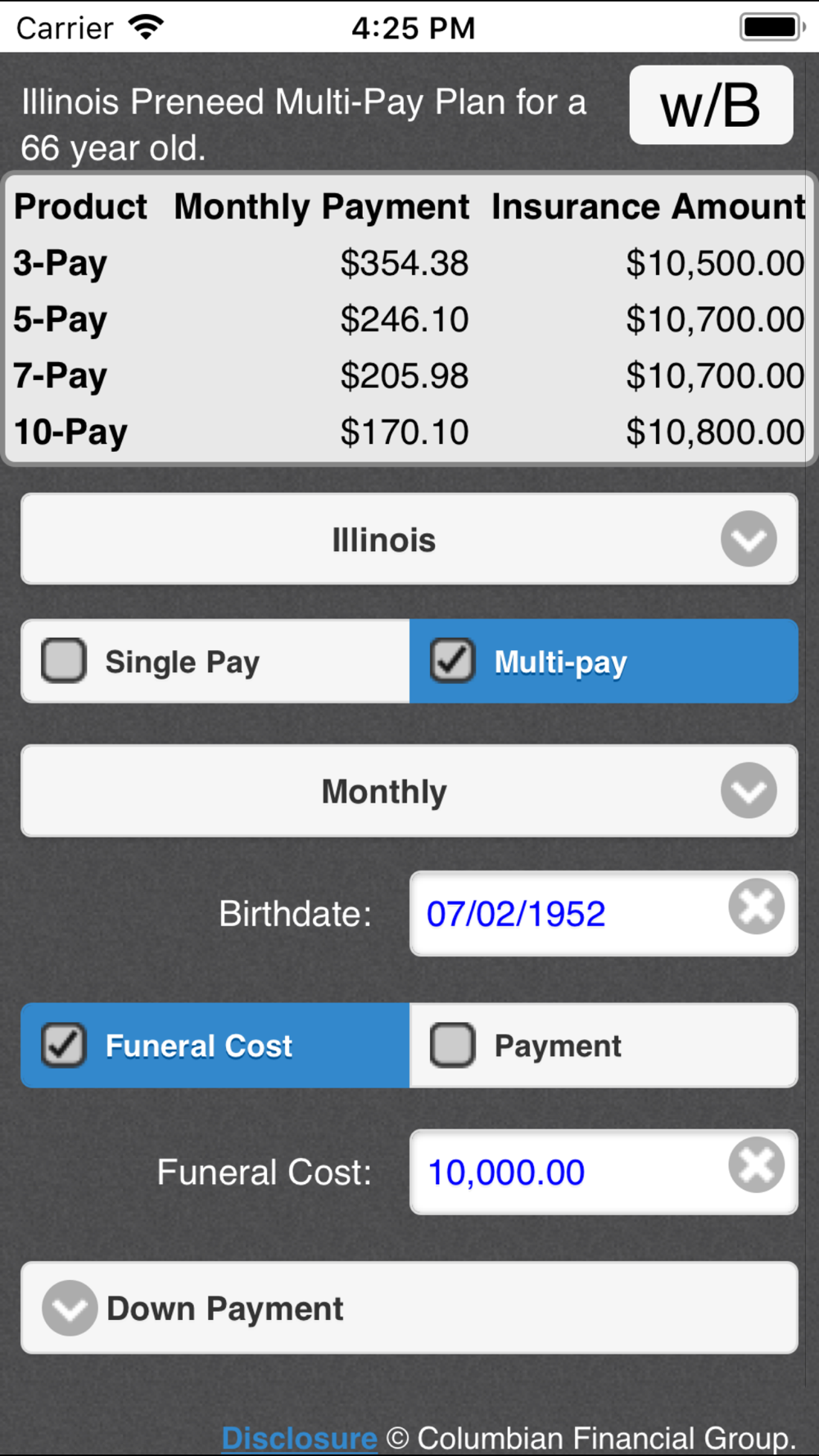
Task: Tap the Illinois dropdown chevron icon
Action: (x=749, y=539)
